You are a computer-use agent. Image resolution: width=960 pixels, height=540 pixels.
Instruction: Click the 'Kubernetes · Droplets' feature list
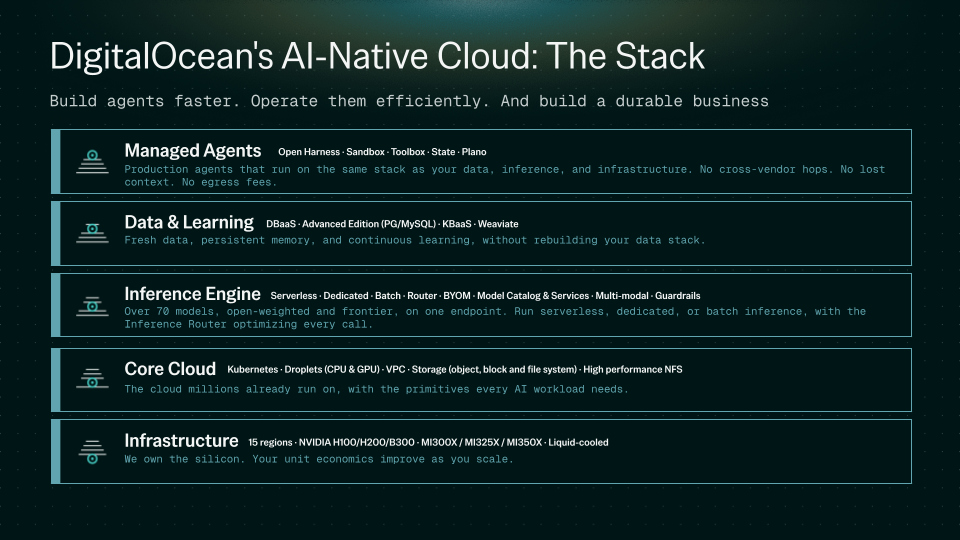[454, 370]
